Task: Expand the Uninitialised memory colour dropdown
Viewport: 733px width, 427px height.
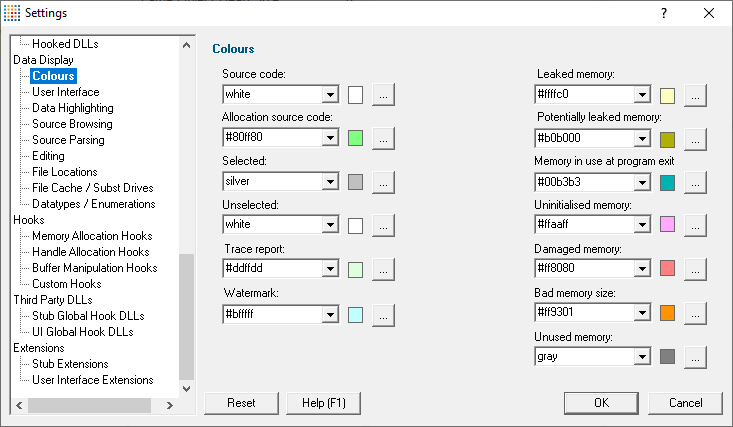Action: point(642,224)
